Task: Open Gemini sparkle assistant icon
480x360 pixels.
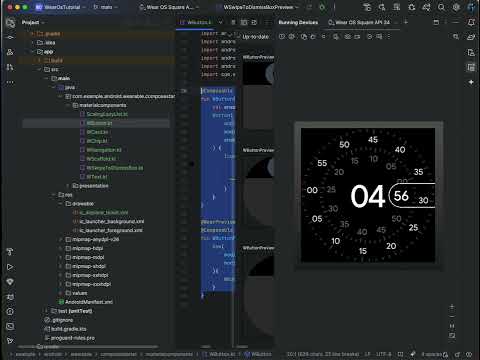Action: [x=471, y=82]
